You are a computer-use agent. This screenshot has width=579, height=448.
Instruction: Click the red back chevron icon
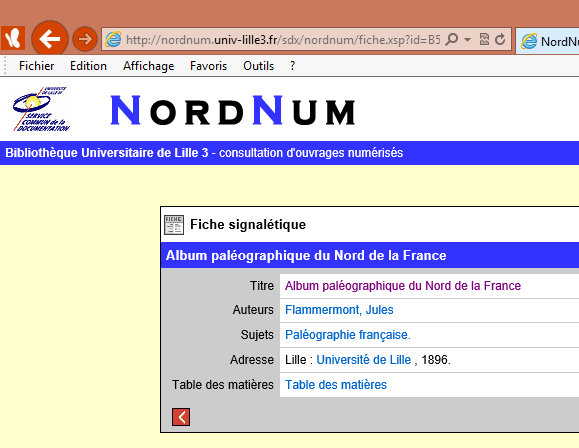(x=181, y=417)
